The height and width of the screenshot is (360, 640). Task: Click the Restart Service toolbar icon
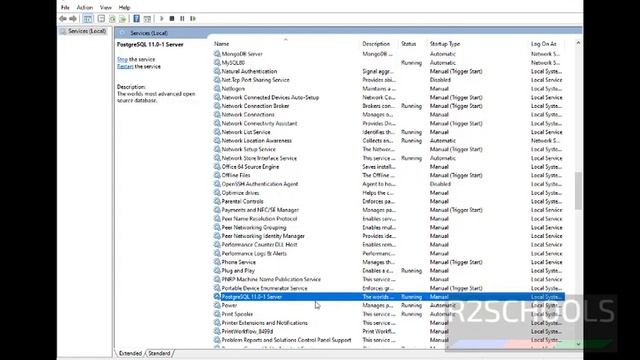coord(193,19)
